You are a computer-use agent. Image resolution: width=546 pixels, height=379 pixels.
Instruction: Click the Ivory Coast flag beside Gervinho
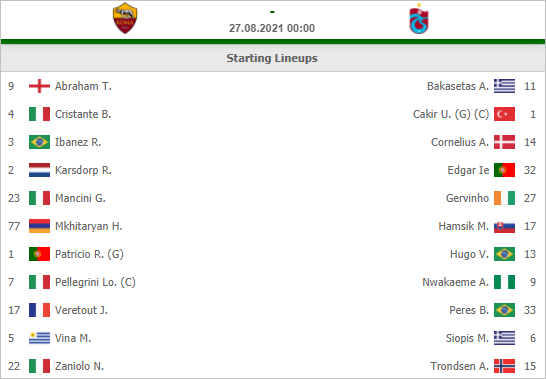point(504,198)
